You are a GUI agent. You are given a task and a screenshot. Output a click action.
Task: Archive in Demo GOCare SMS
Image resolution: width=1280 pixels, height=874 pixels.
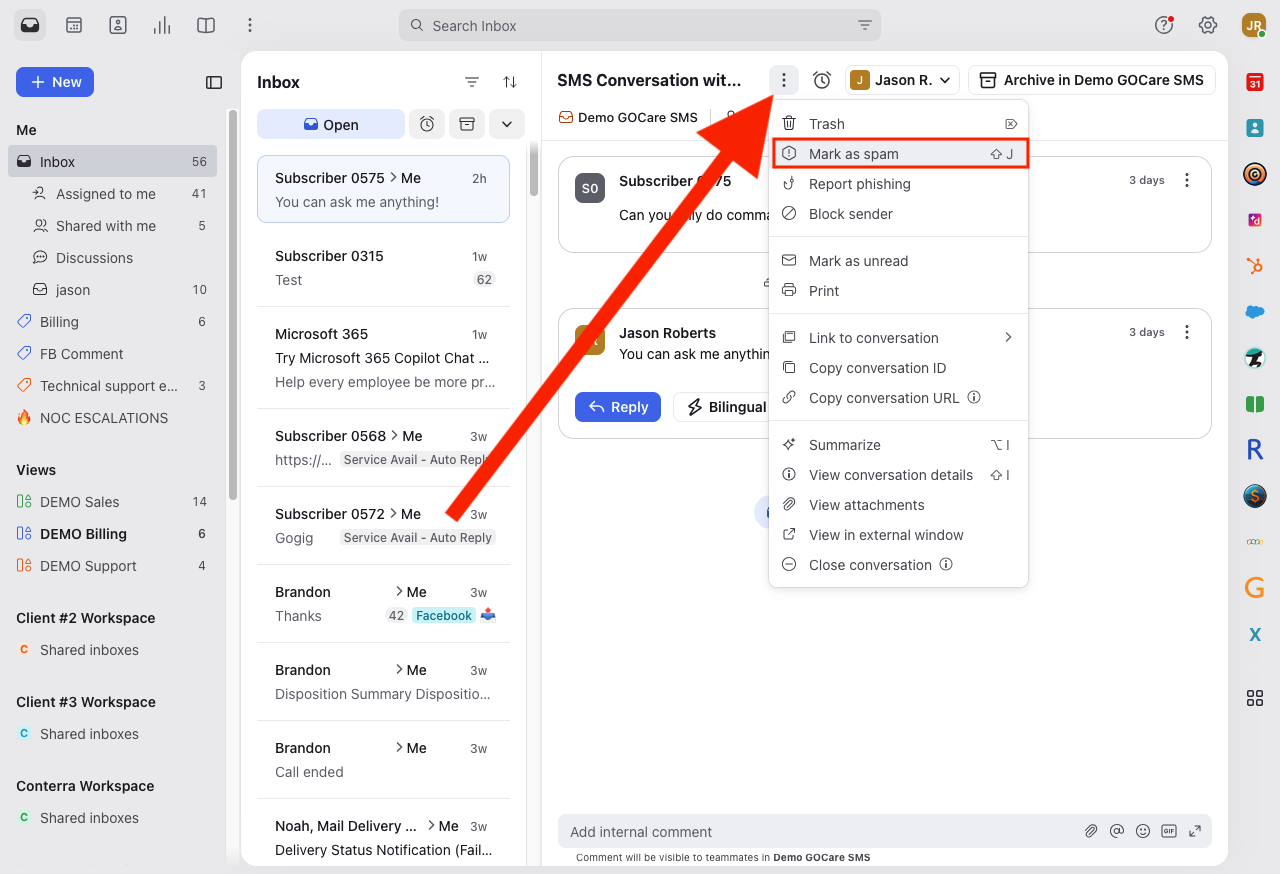click(1092, 80)
